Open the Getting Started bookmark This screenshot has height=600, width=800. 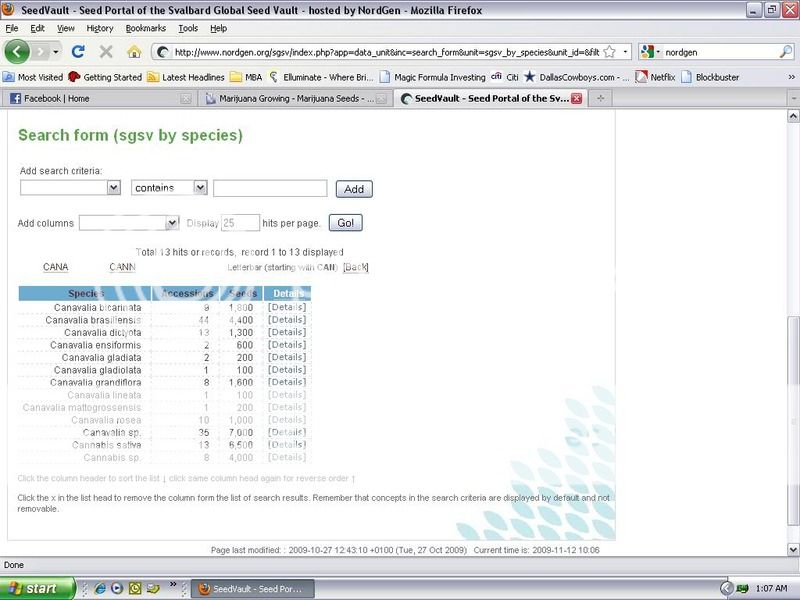point(105,77)
